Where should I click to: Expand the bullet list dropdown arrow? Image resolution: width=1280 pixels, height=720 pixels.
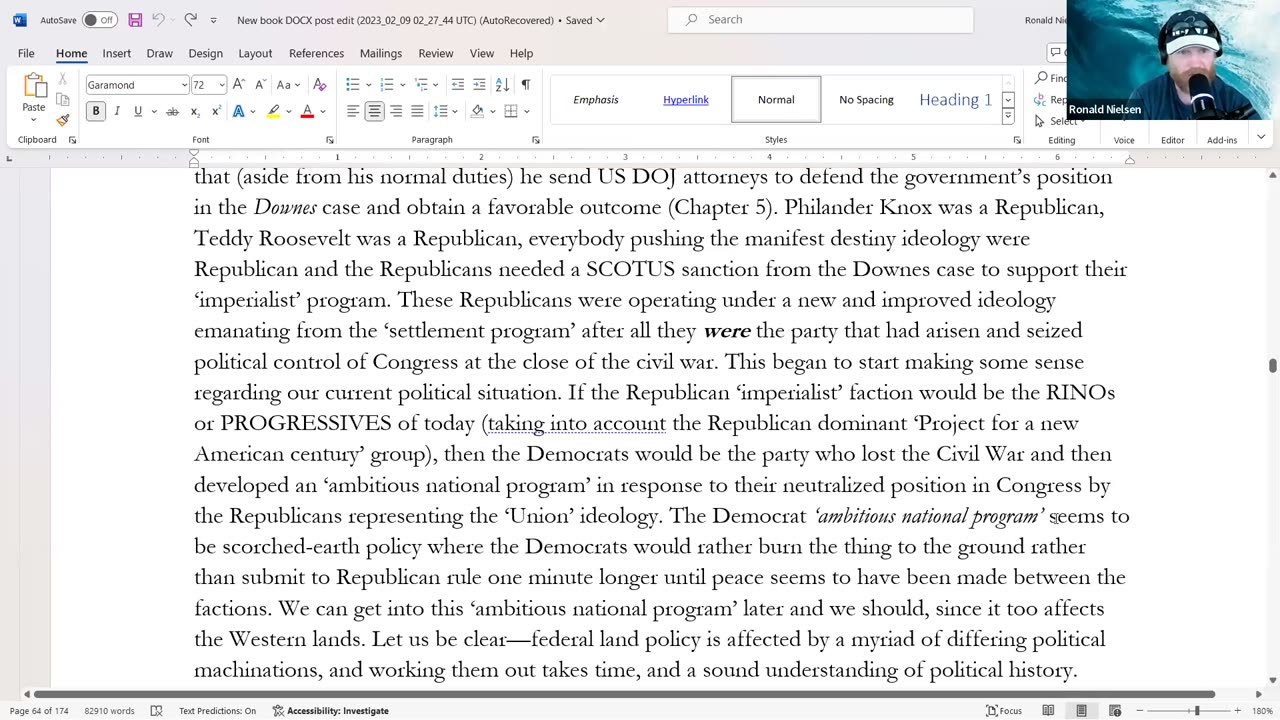pos(369,85)
